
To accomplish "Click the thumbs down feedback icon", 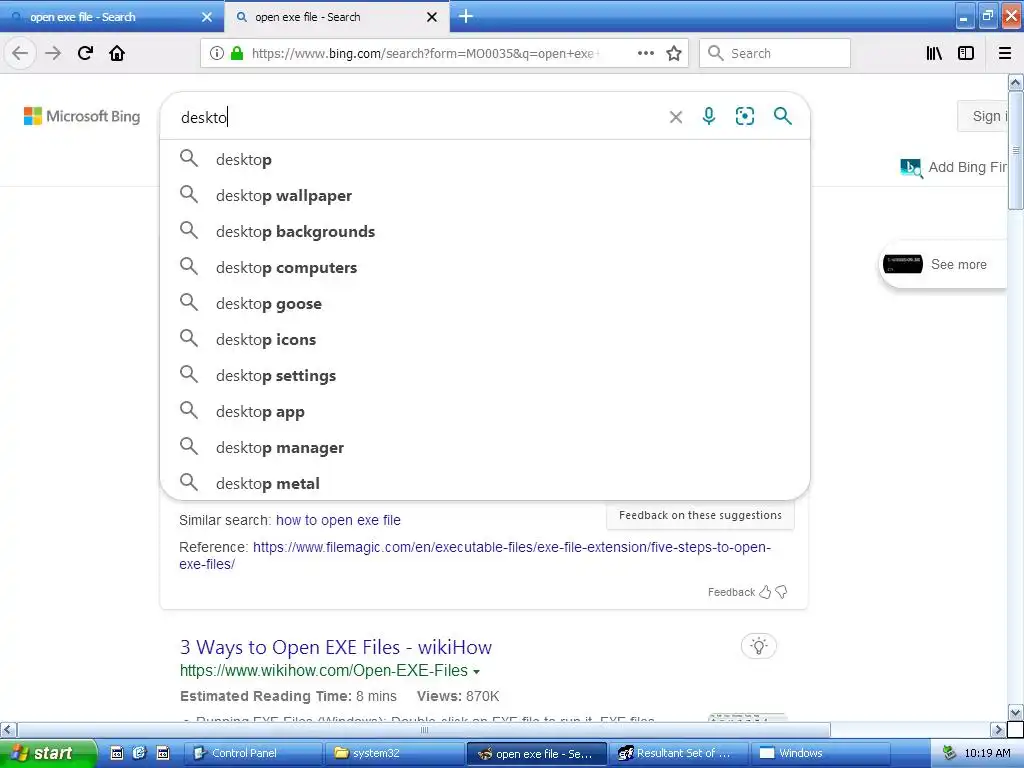I will [x=781, y=592].
